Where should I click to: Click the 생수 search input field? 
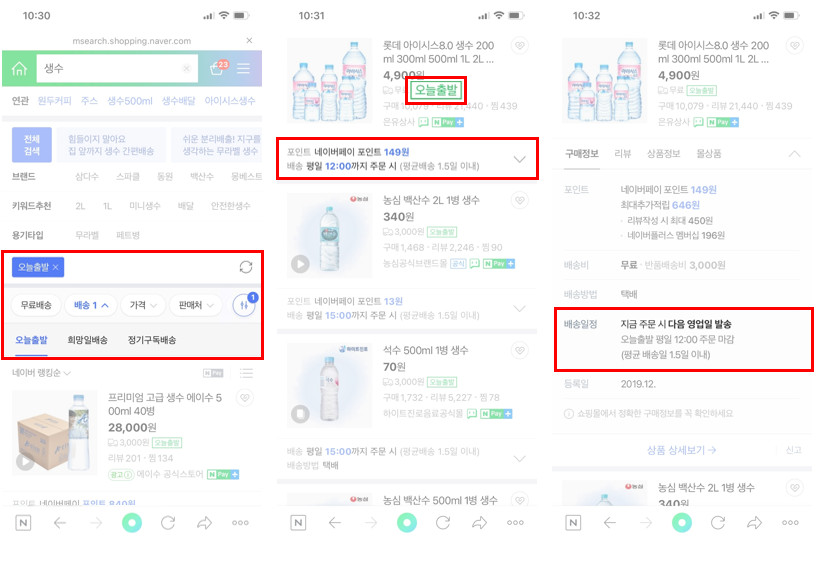tap(117, 68)
